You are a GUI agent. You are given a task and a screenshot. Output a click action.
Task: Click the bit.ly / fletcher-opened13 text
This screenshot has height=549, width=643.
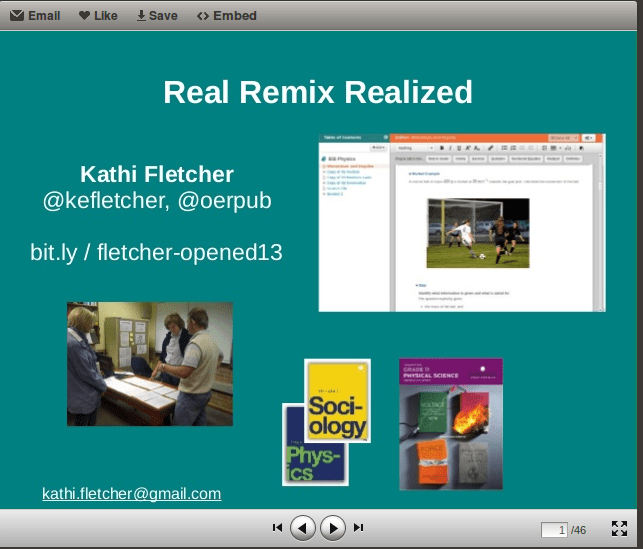point(156,253)
